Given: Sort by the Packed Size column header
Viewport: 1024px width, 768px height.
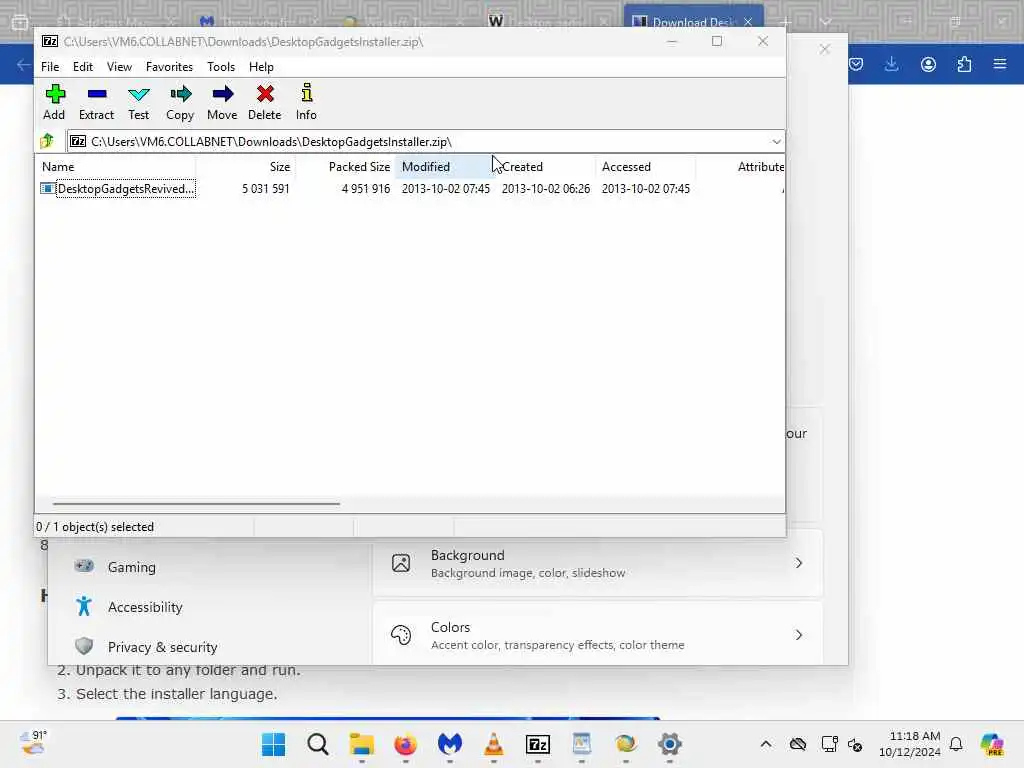Looking at the screenshot, I should (345, 167).
